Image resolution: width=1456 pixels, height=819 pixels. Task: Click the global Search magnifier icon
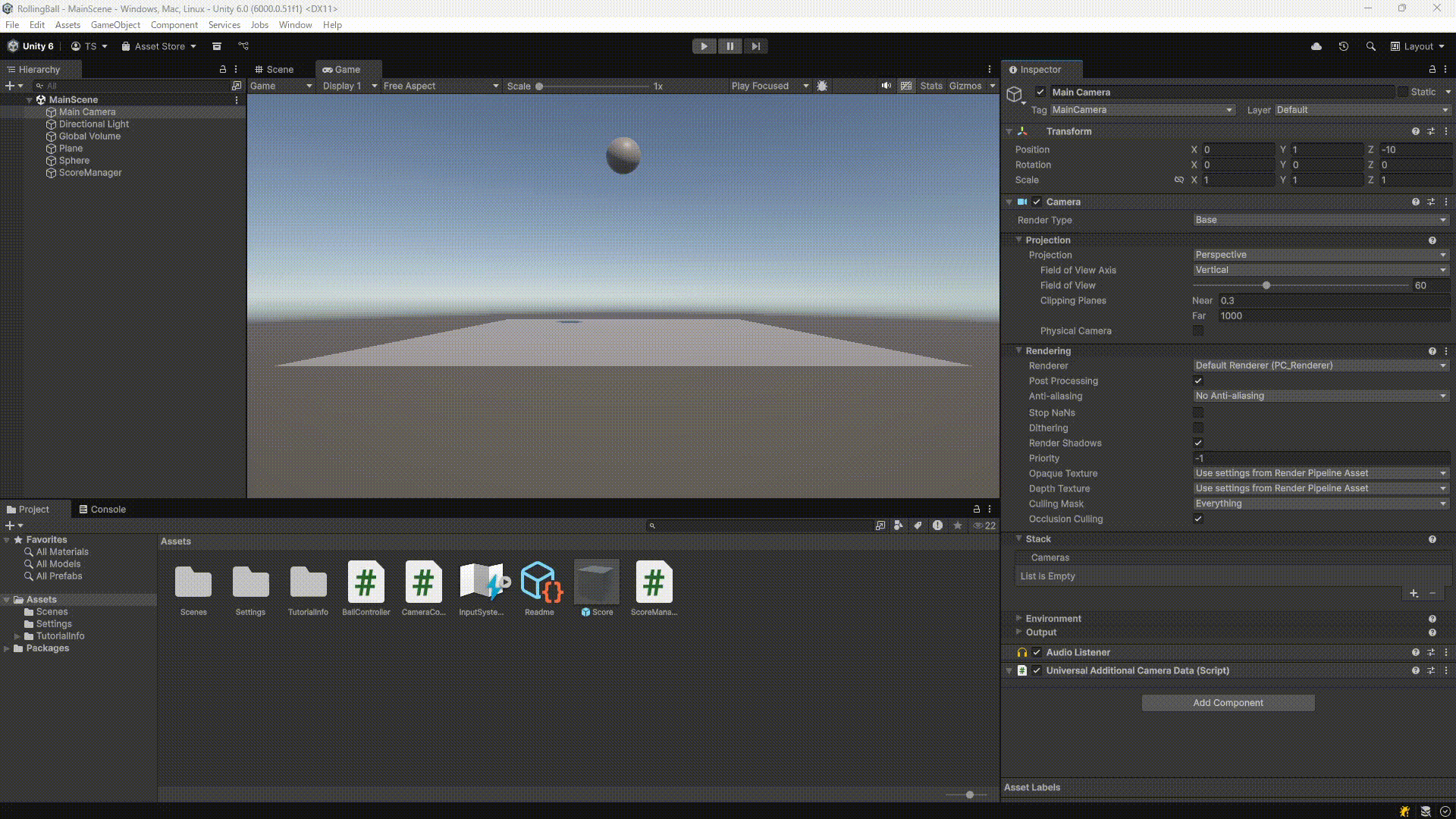point(1371,46)
